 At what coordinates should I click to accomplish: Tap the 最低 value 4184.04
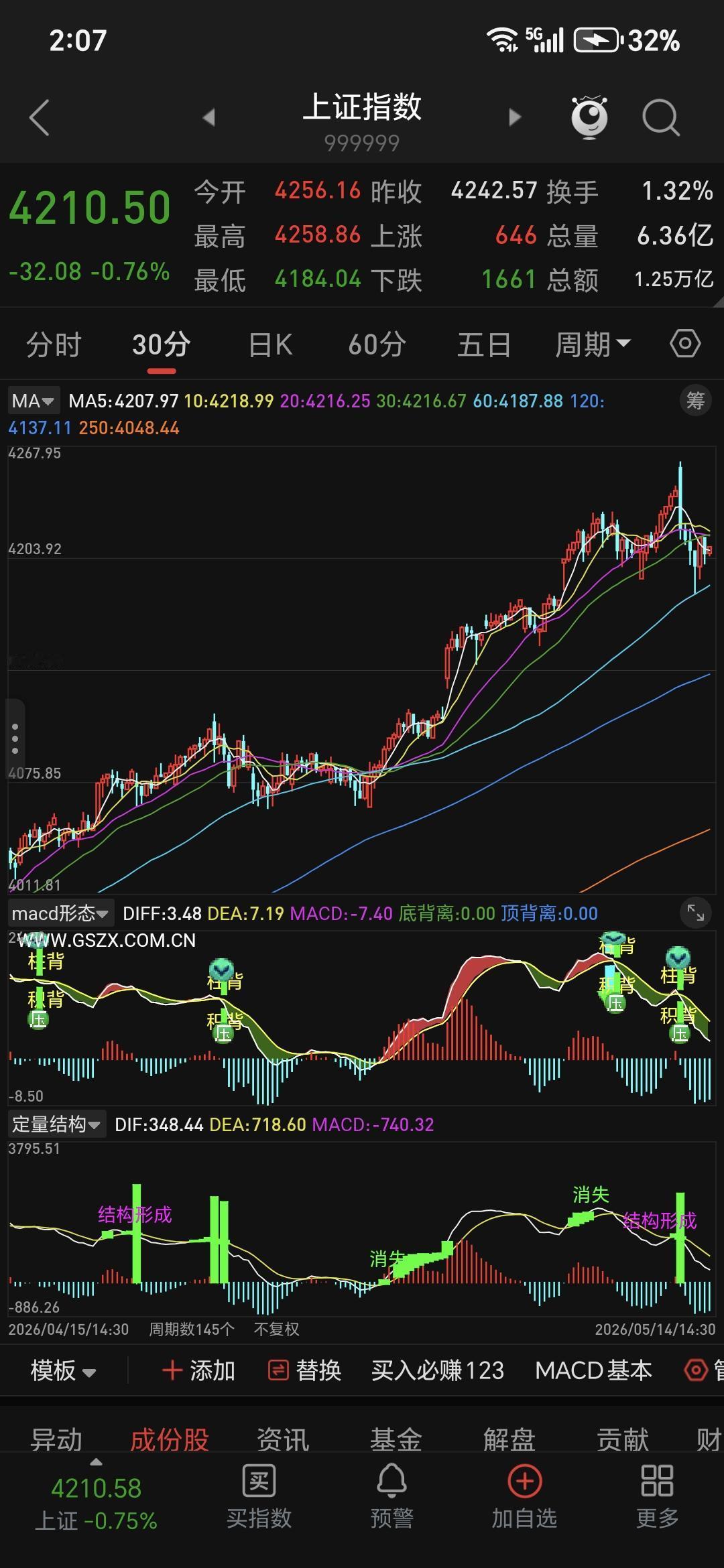[318, 279]
